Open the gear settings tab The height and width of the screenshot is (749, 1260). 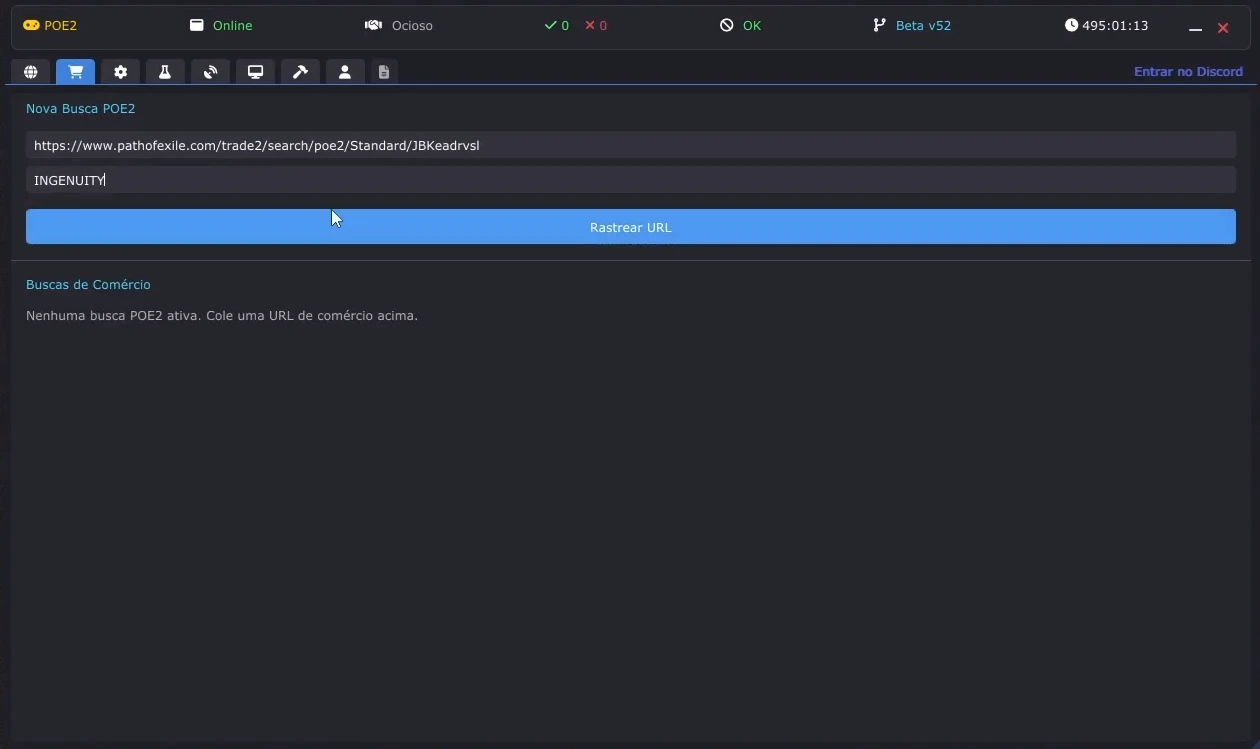[x=120, y=72]
